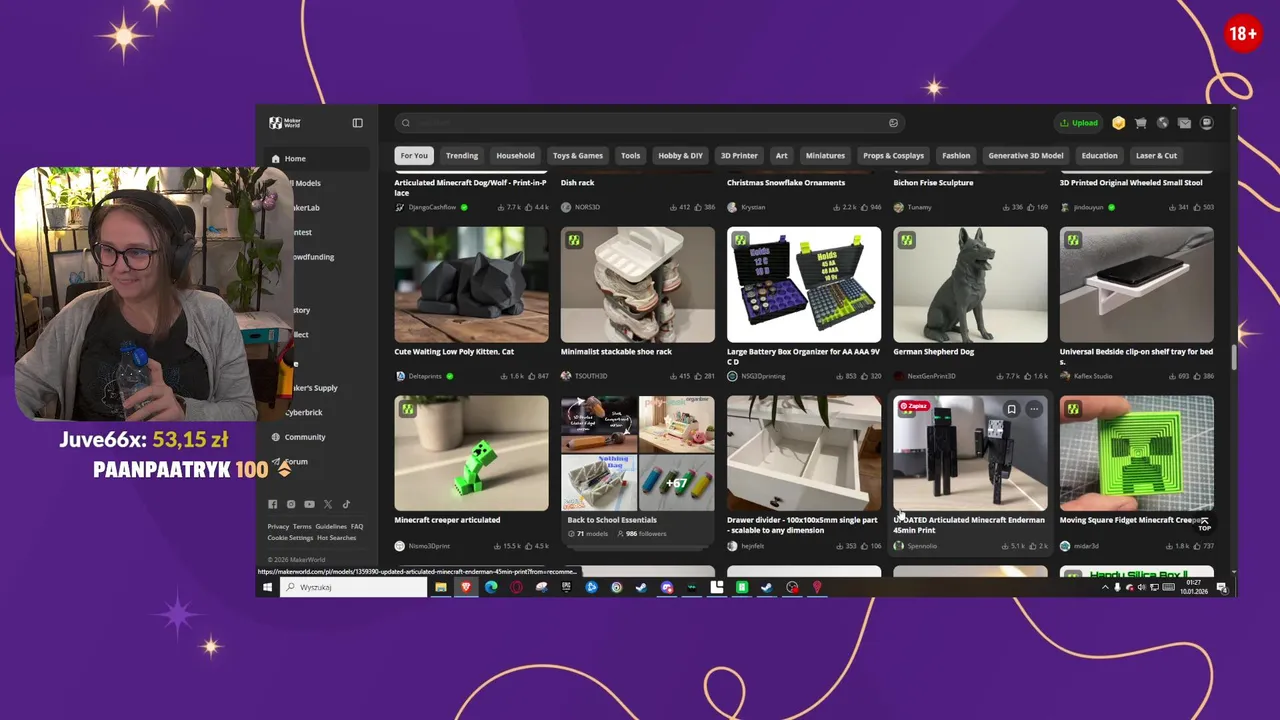Open the Privacy footer link
Viewport: 1280px width, 720px height.
tap(278, 526)
